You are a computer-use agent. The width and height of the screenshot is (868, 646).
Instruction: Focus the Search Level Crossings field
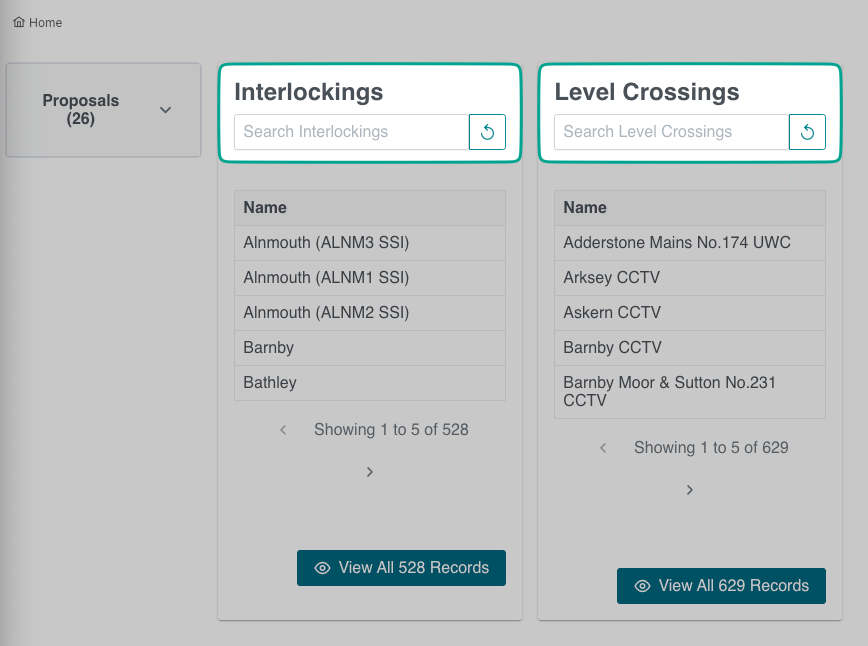(x=671, y=132)
